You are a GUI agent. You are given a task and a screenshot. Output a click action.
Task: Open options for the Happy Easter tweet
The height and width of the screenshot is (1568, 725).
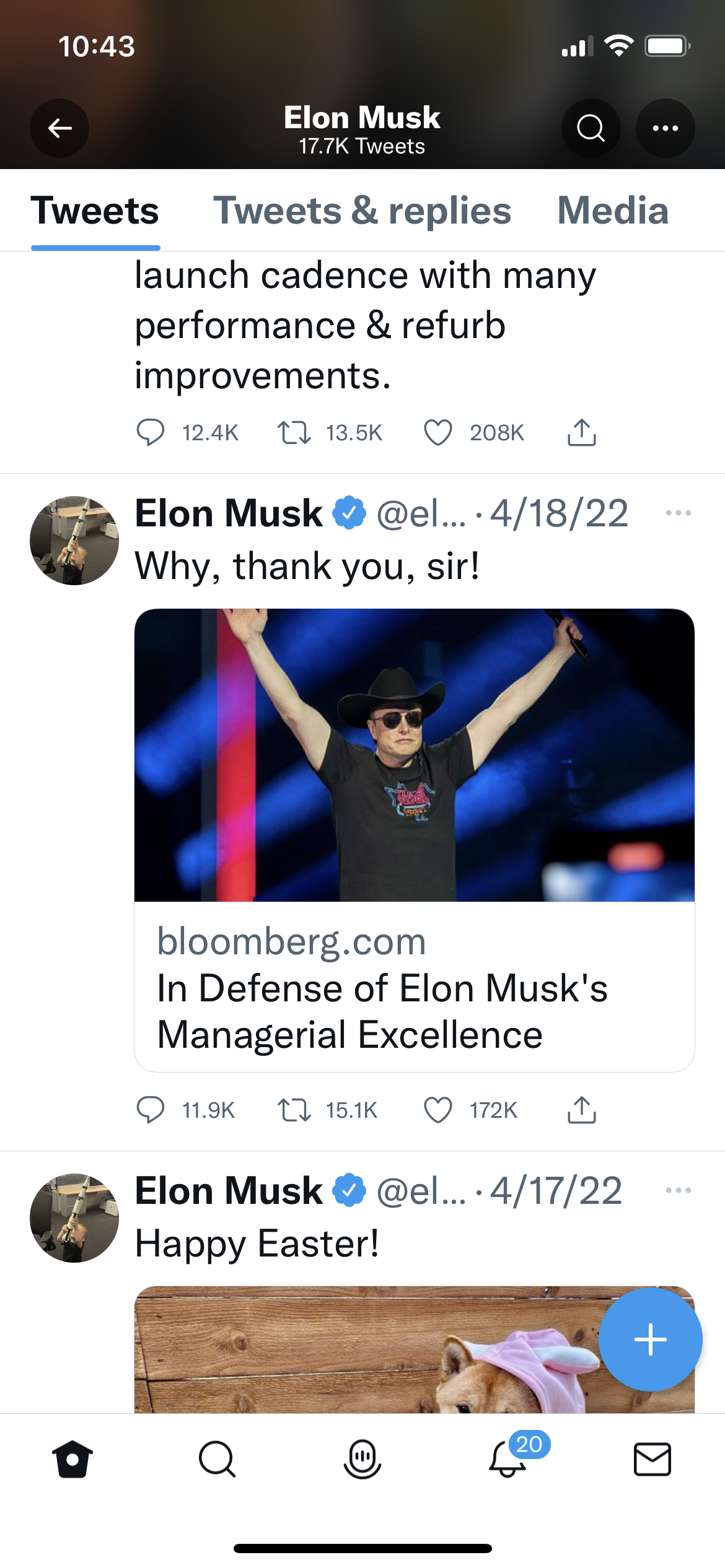pos(678,1190)
